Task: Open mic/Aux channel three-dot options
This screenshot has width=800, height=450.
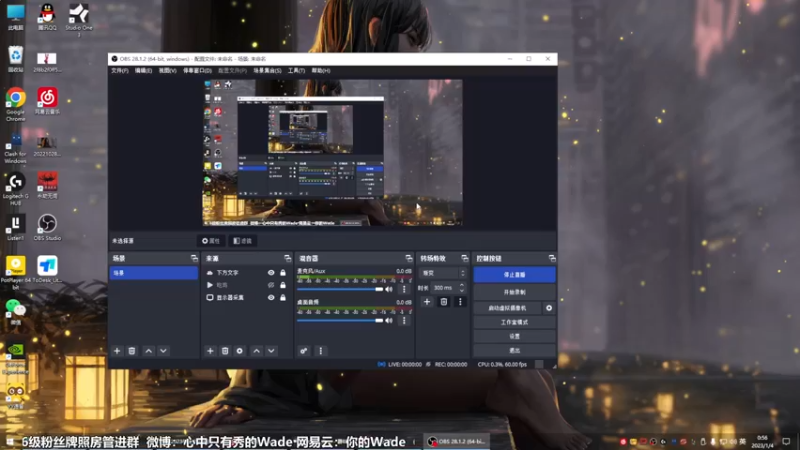Action: pos(404,289)
